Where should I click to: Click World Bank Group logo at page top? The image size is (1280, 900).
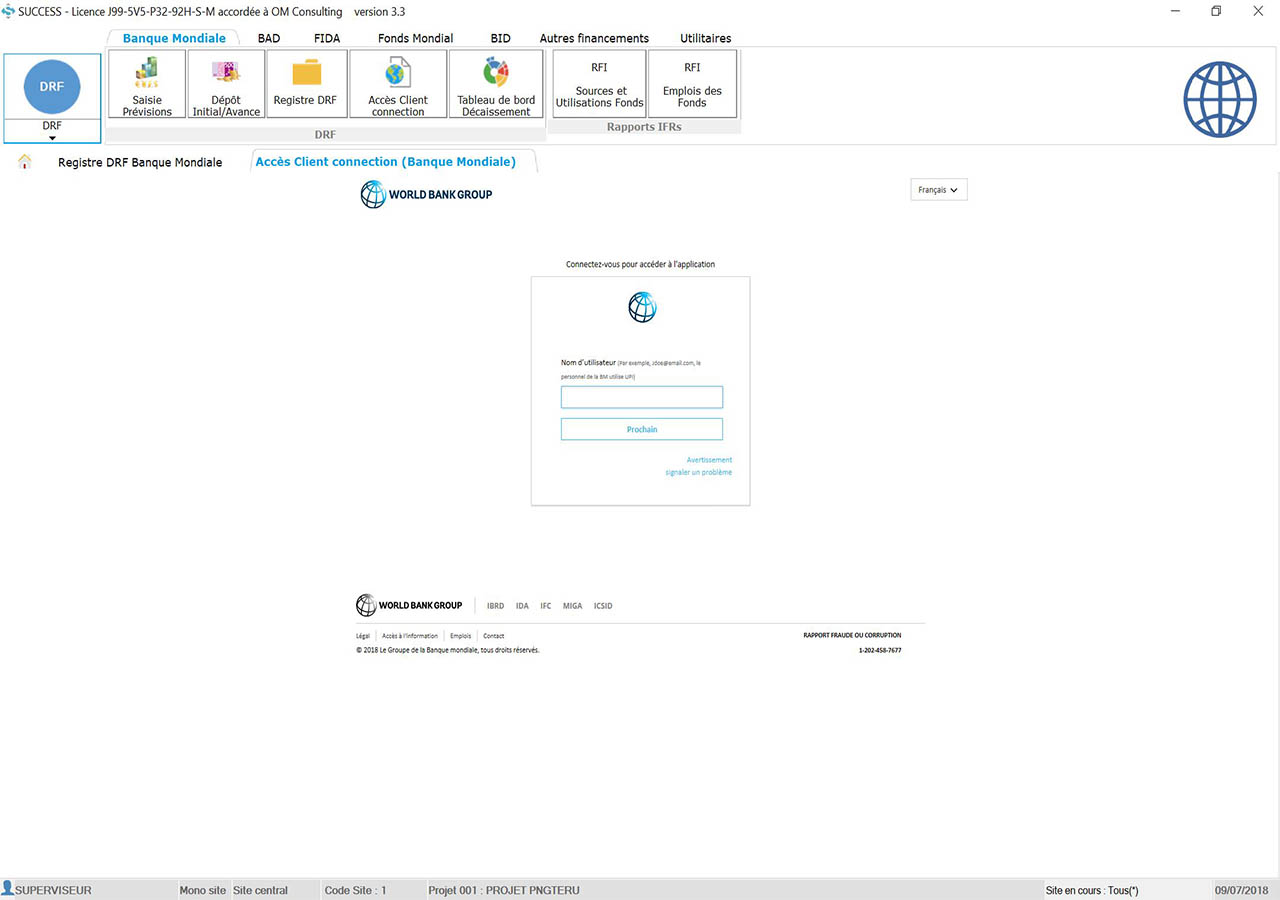[x=427, y=194]
